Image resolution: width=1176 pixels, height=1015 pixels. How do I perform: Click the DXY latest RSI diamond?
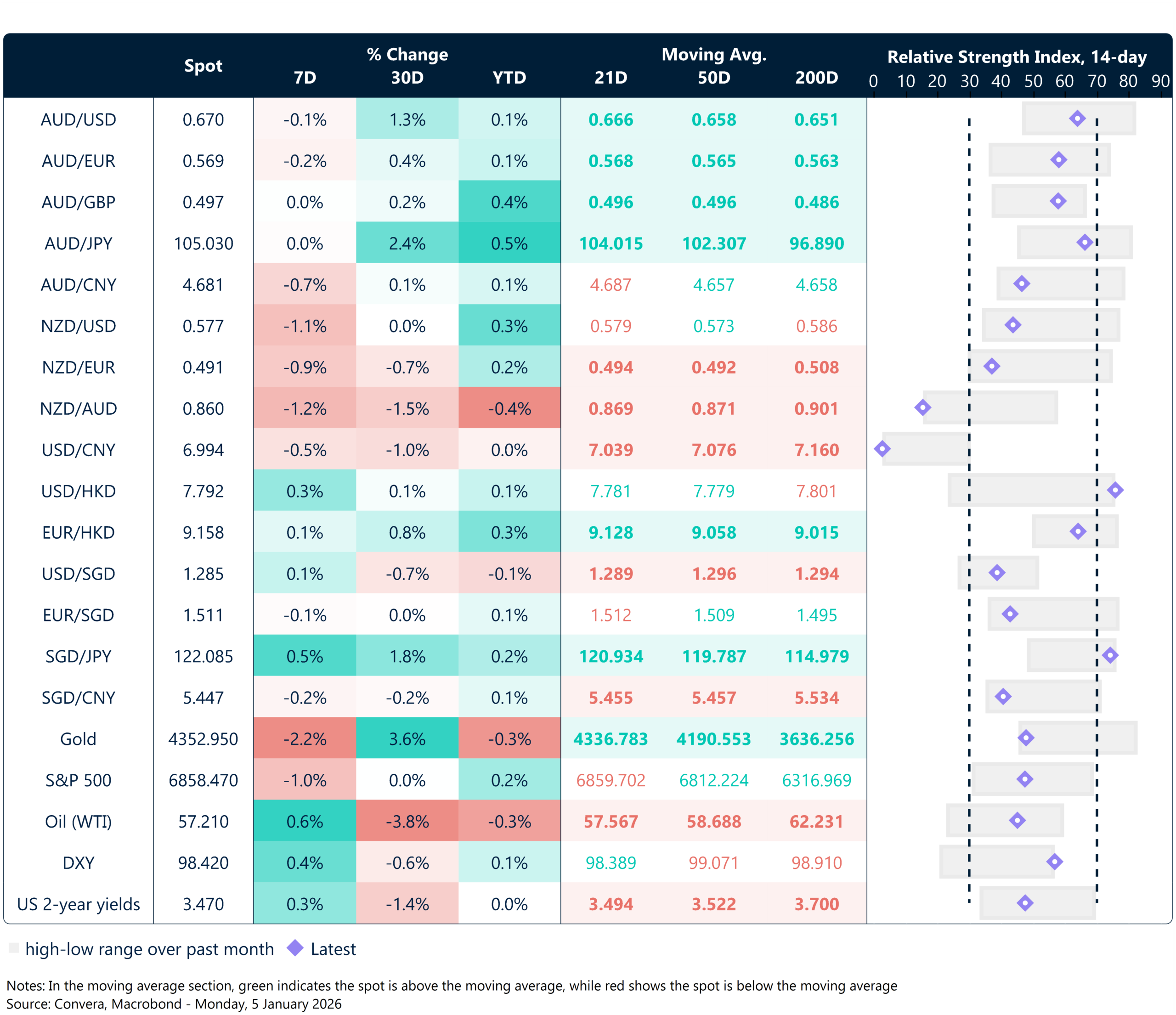click(x=1055, y=862)
